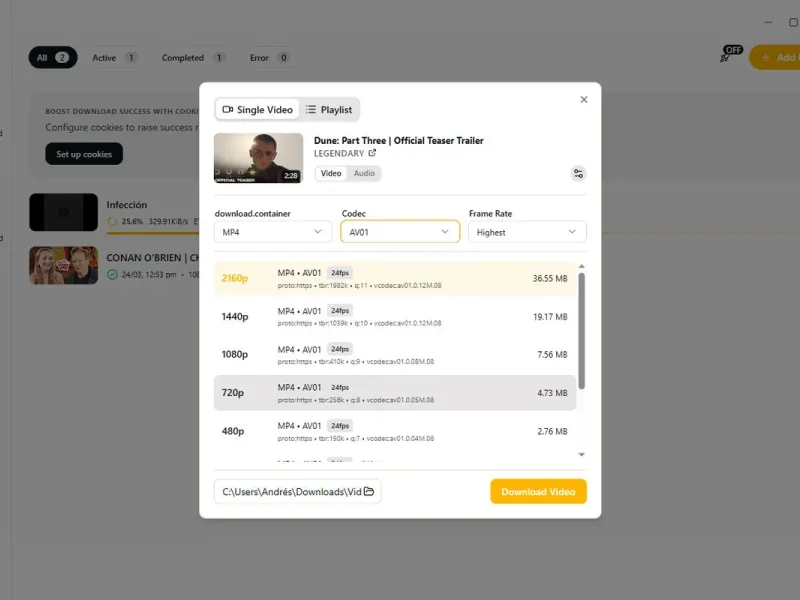
Task: Click the 24fps badge on 1440p row
Action: coord(340,311)
